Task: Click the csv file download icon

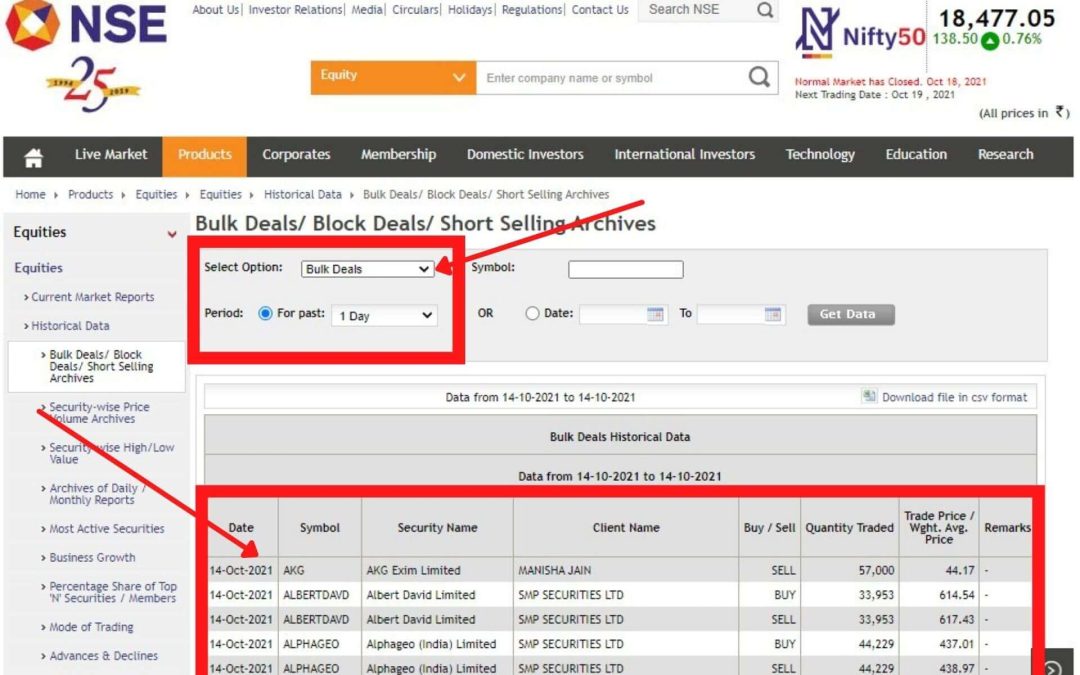Action: coord(869,396)
